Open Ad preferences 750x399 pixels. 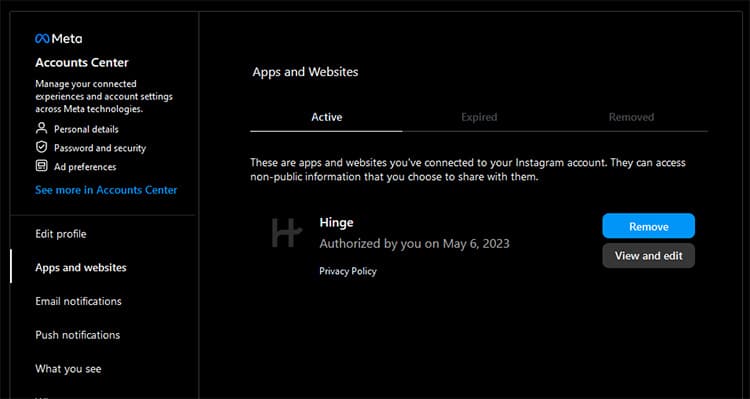click(x=85, y=167)
